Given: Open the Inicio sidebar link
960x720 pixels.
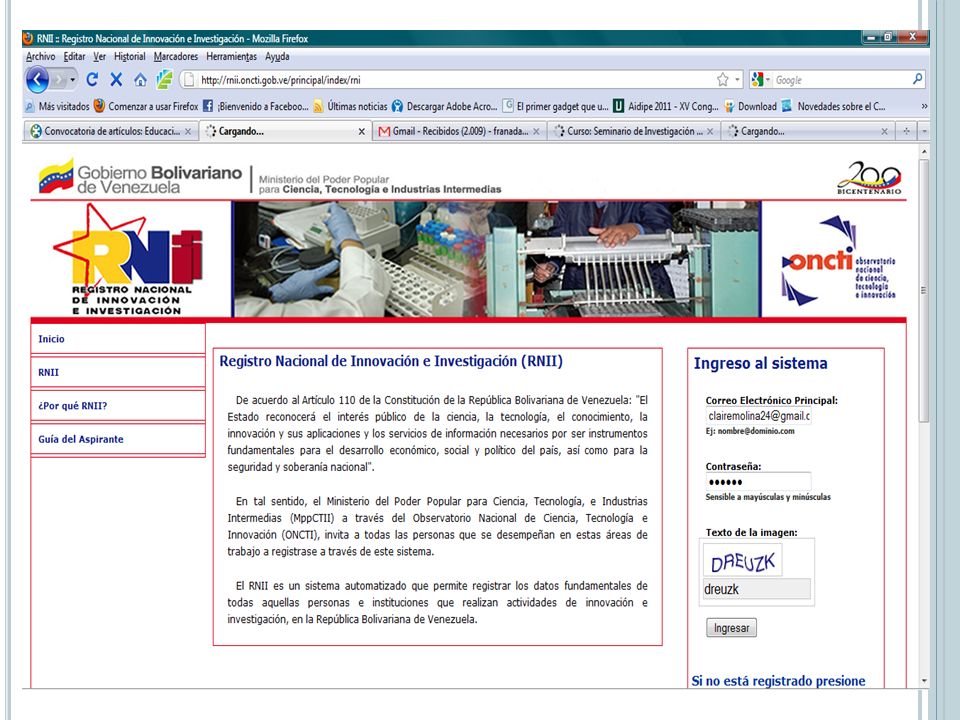Looking at the screenshot, I should 51,339.
